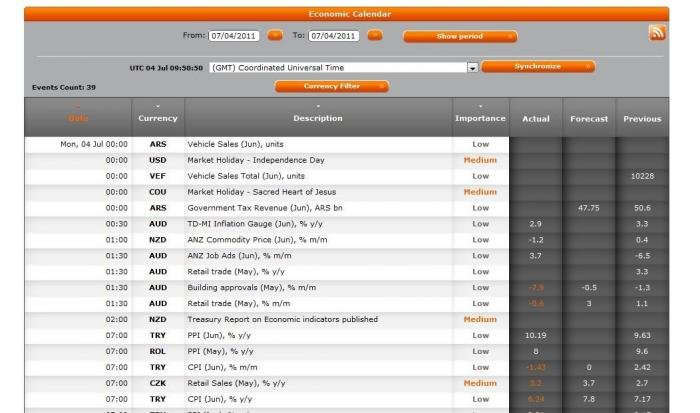Viewport: 700px width, 413px height.
Task: Click the UTC 04 Jul time label
Action: [x=166, y=68]
